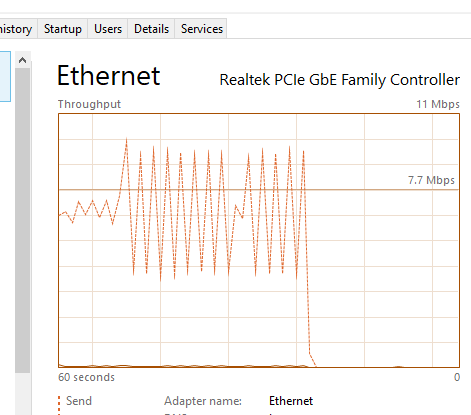Click the Adapter name label
This screenshot has height=415, width=471.
(x=203, y=401)
